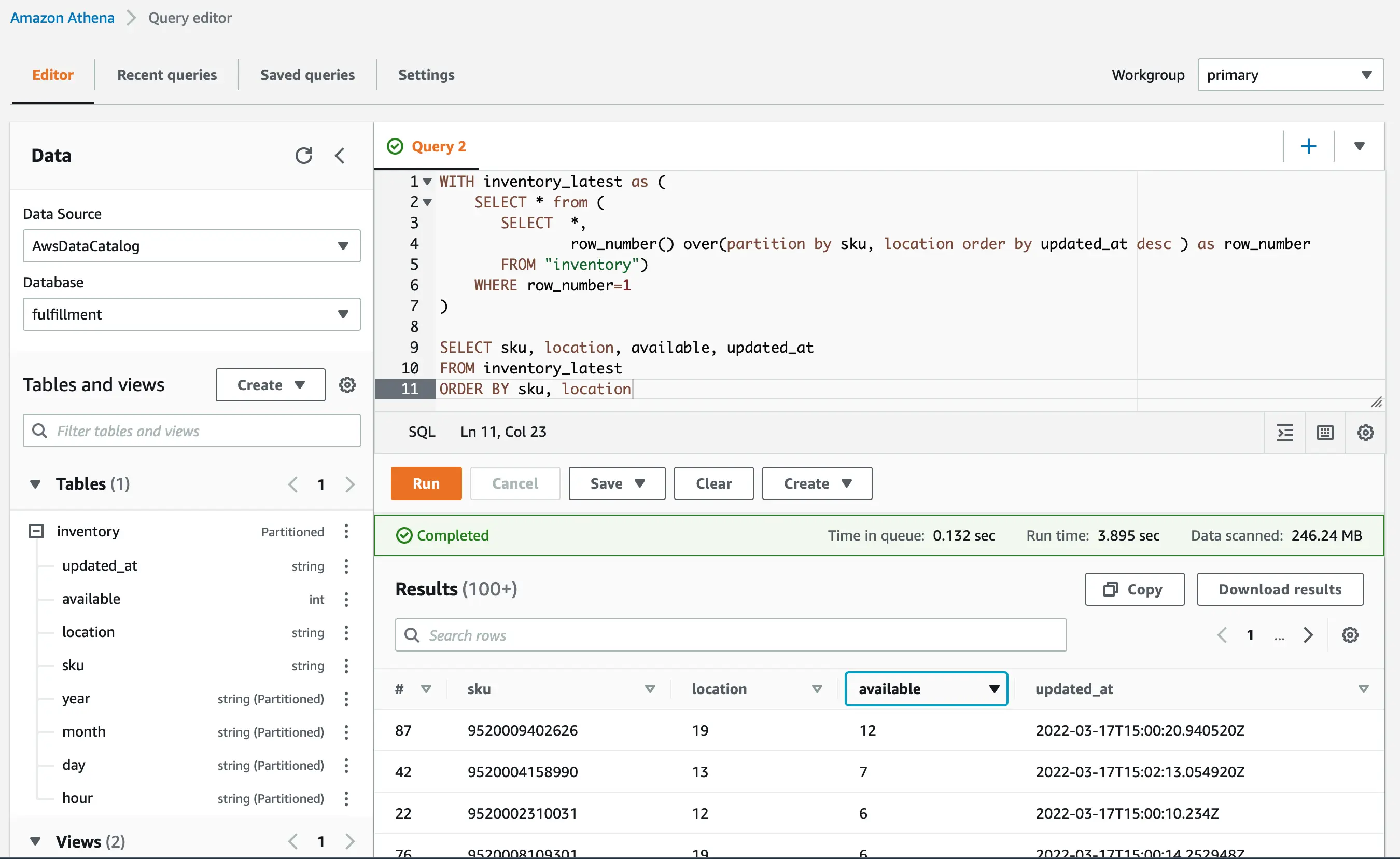Open actions menu for available column
The height and width of the screenshot is (859, 1400).
tap(346, 599)
